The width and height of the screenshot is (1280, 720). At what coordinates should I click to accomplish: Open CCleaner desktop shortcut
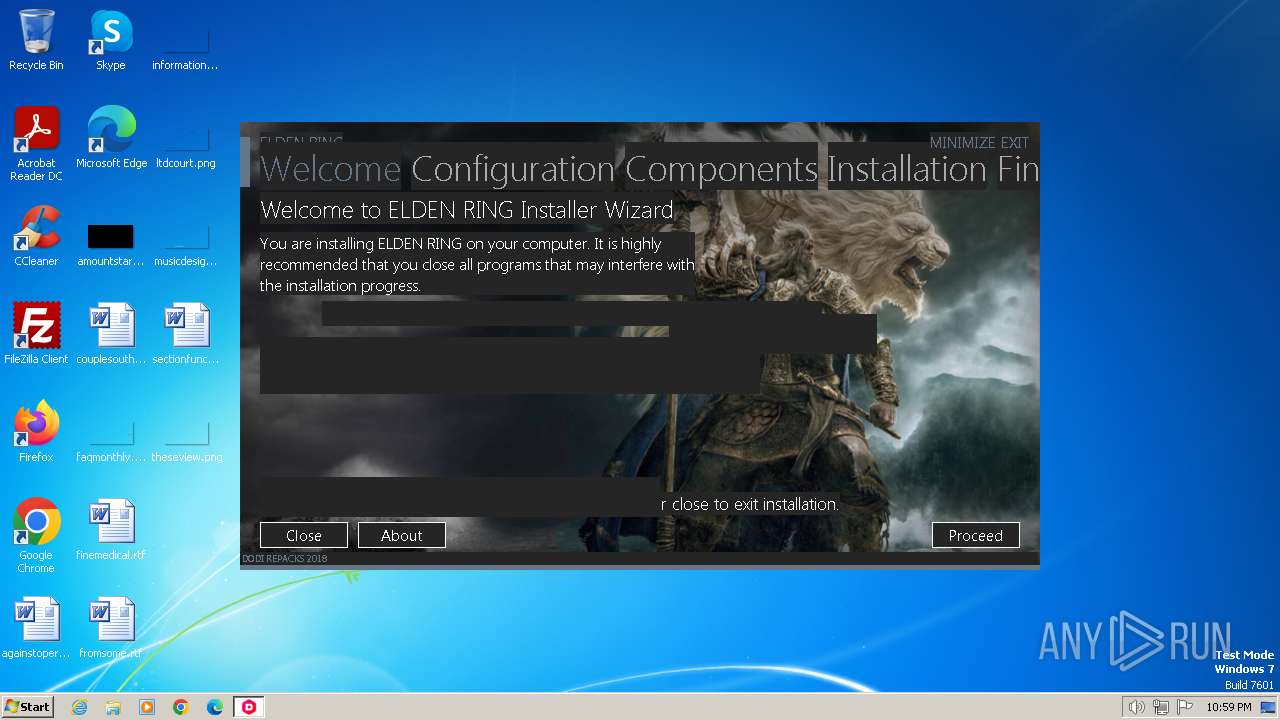(36, 236)
